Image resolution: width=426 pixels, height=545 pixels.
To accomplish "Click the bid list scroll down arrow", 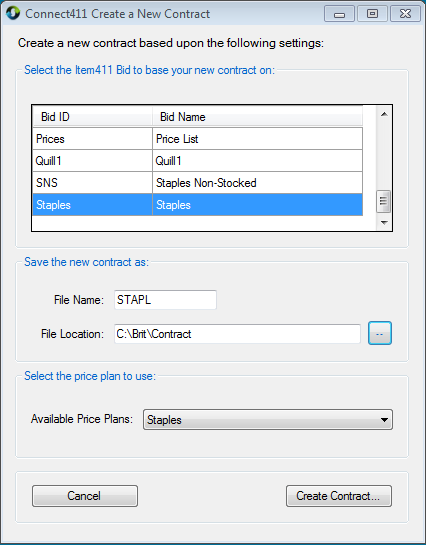I will point(384,222).
